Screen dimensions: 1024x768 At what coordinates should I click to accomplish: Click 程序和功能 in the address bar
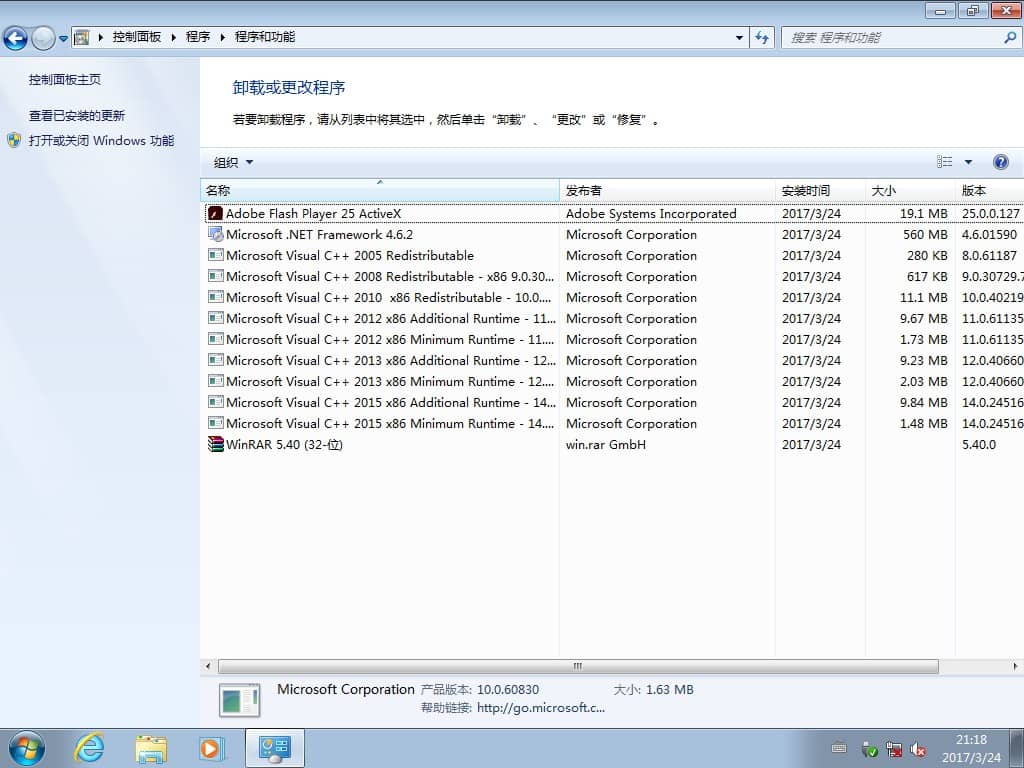(264, 37)
